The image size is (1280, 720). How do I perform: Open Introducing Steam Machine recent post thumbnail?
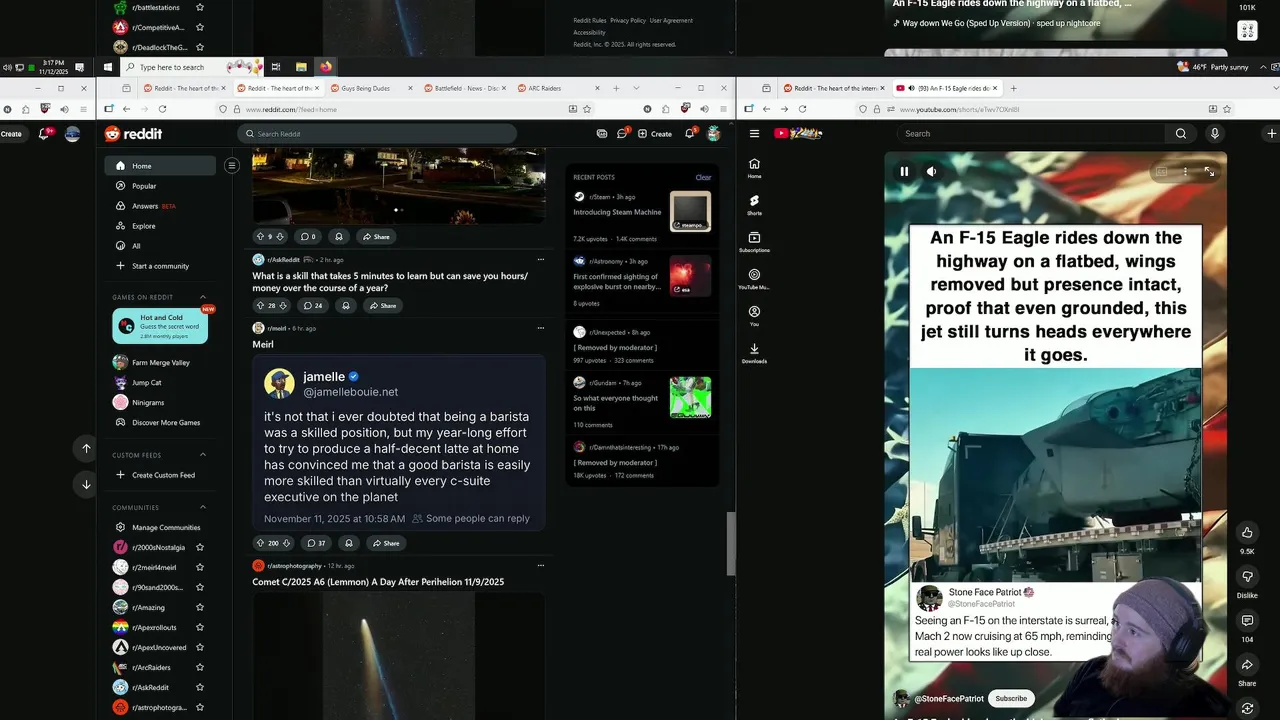point(690,212)
